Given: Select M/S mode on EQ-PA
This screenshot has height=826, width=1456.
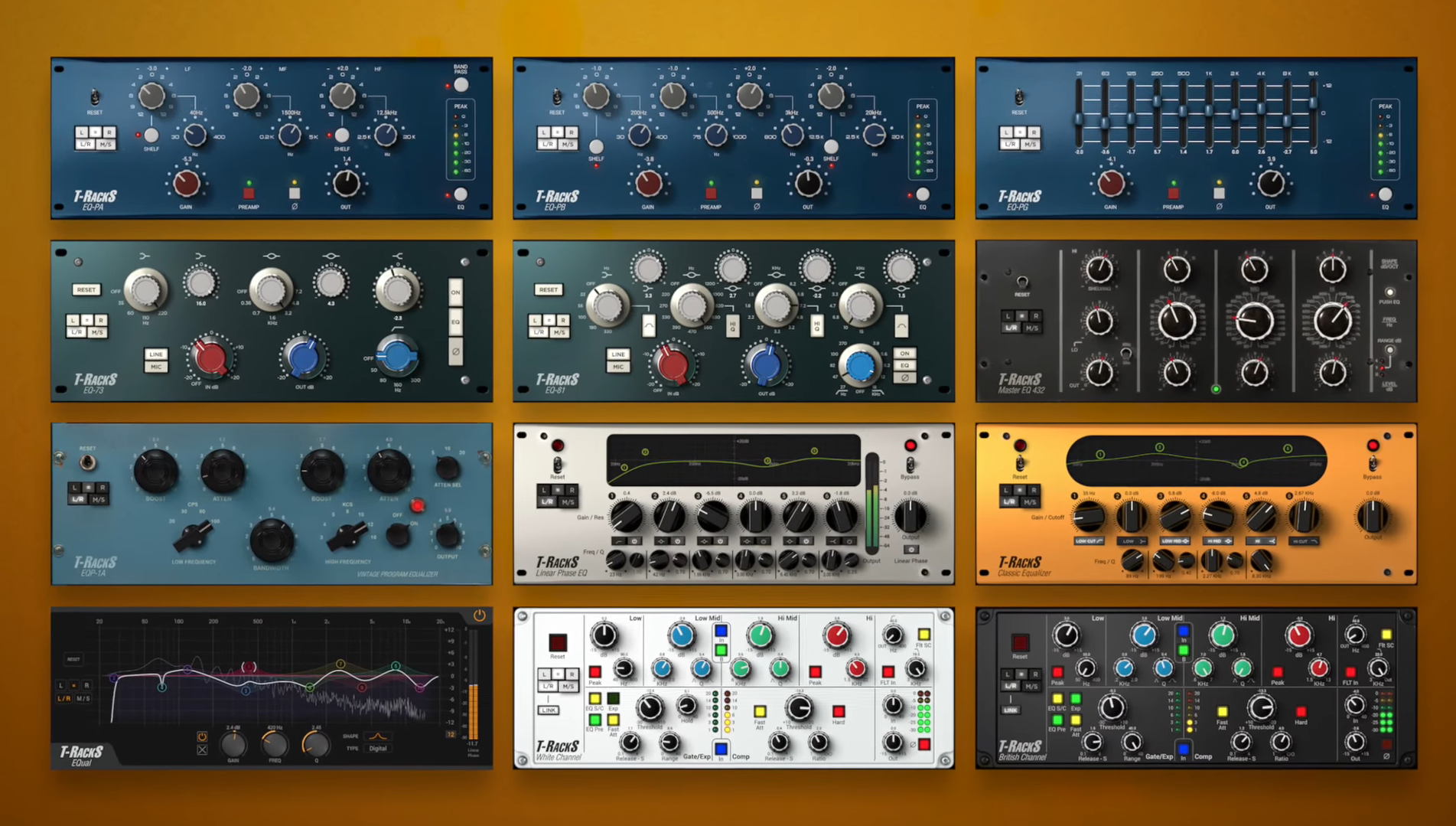Looking at the screenshot, I should tap(106, 144).
